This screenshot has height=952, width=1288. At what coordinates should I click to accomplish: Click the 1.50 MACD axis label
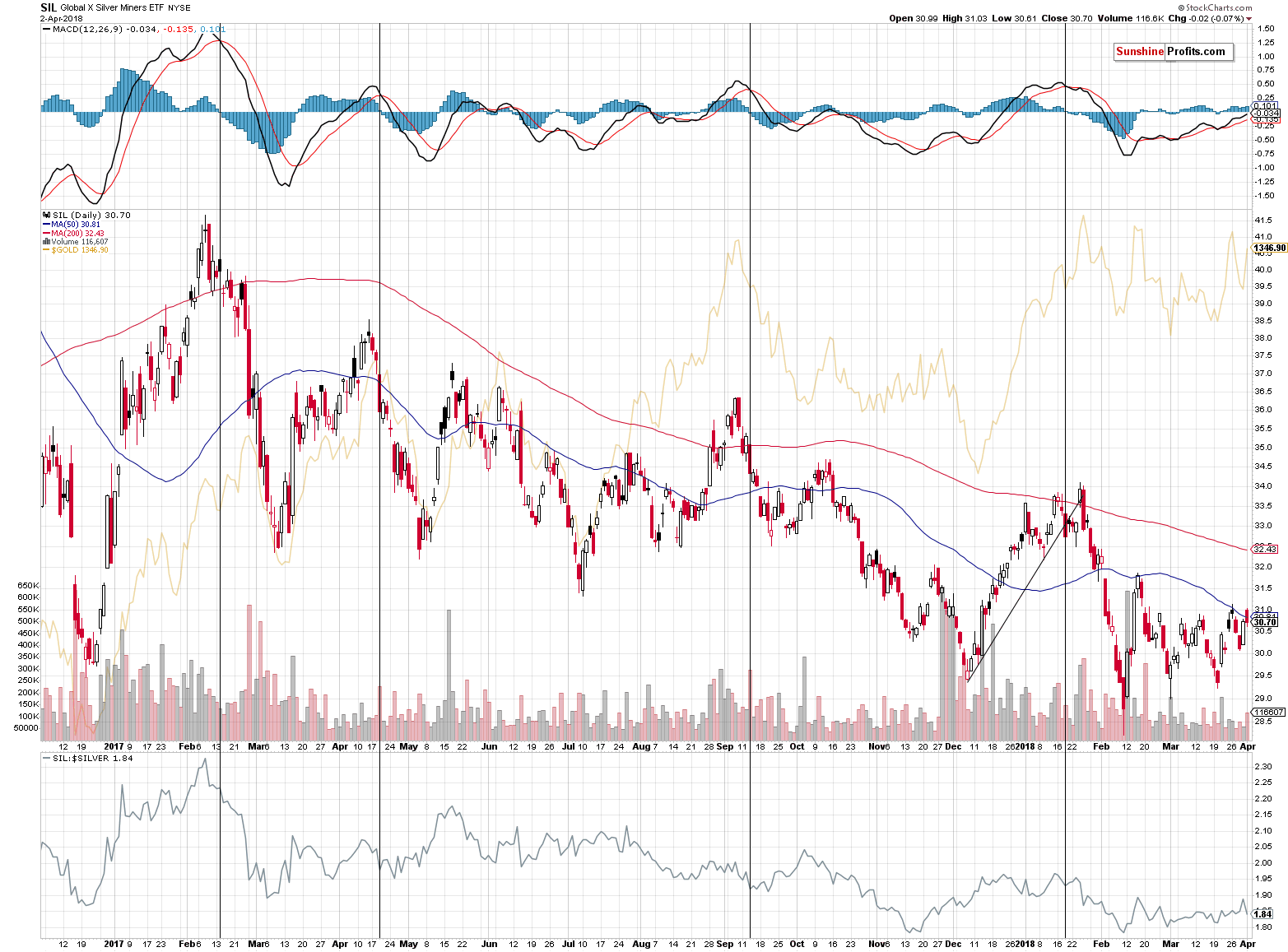coord(1265,29)
